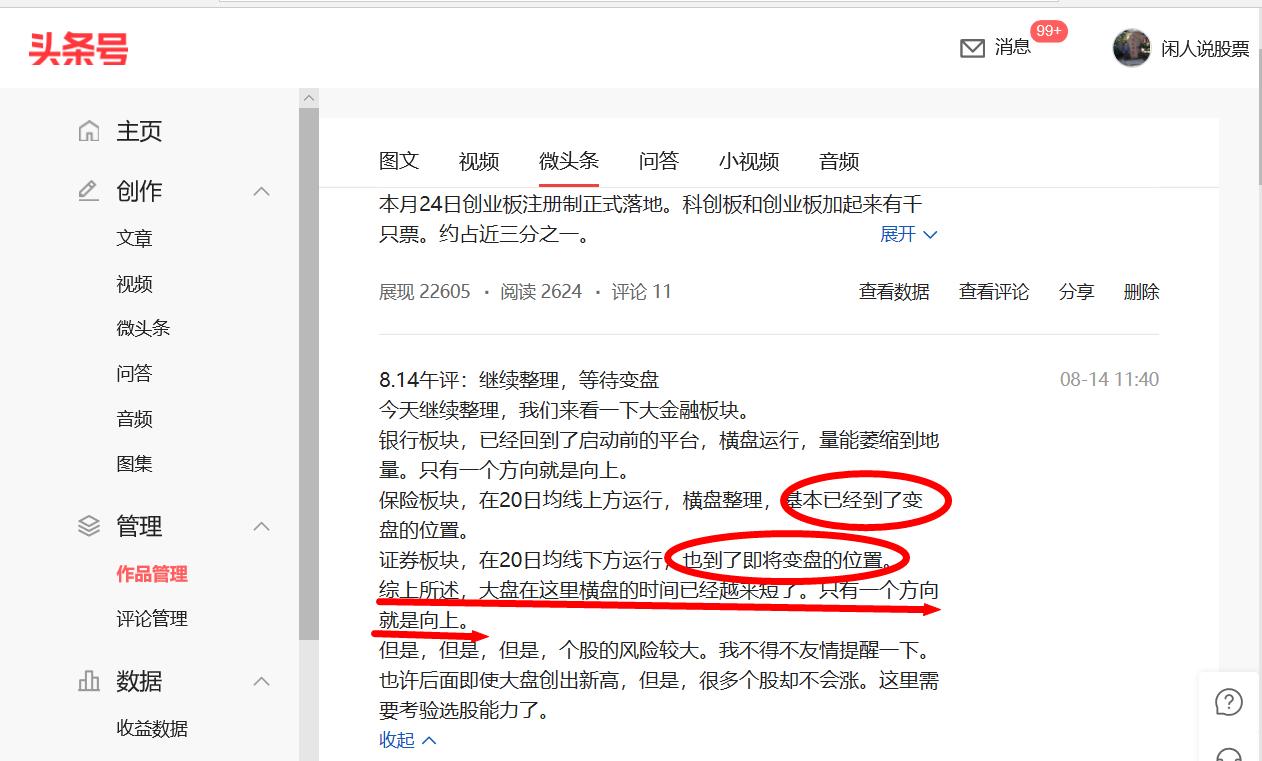This screenshot has height=761, width=1262.
Task: Click the 闲人说股票 profile avatar
Action: [x=1131, y=47]
